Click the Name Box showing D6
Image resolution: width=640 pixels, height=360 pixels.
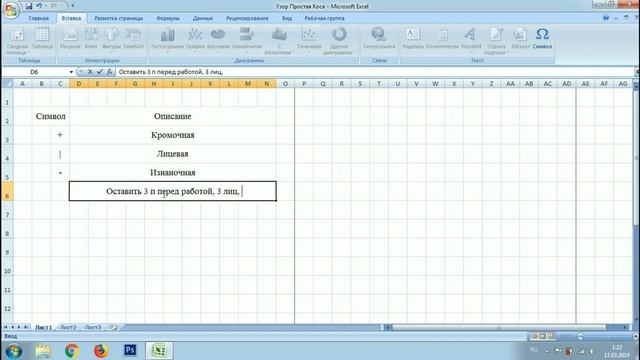pos(34,72)
